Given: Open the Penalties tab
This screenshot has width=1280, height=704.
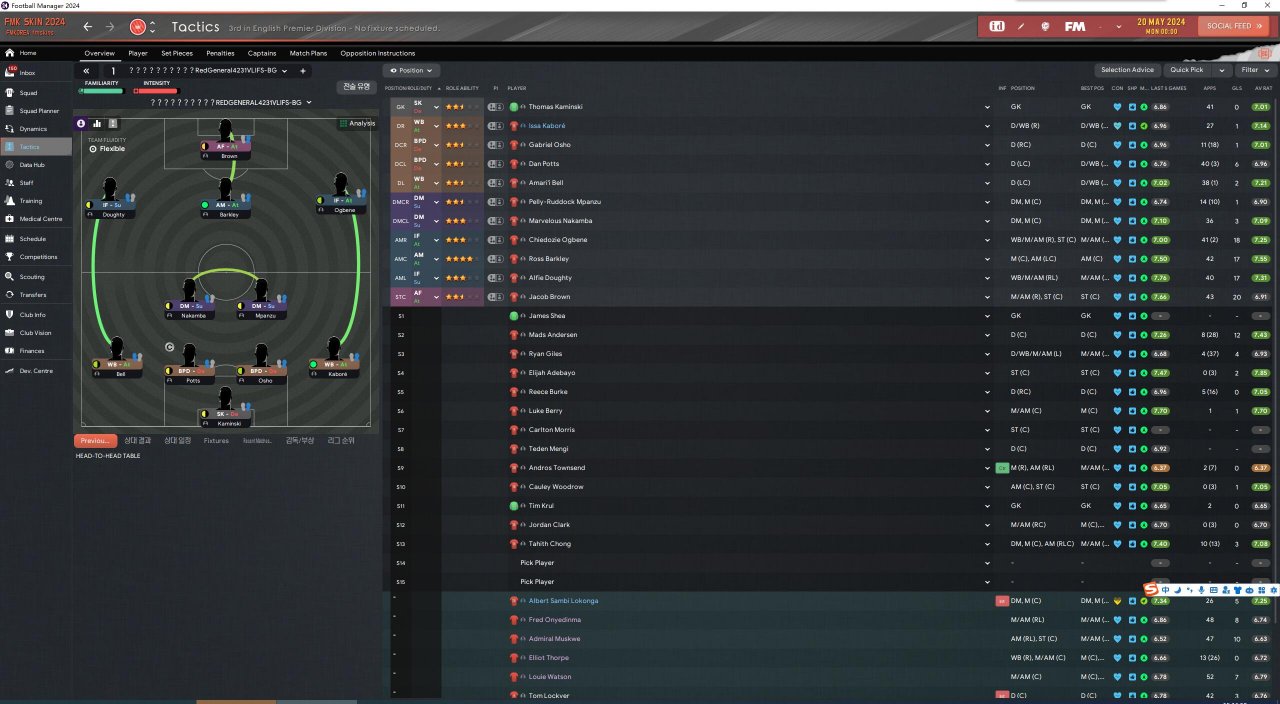Looking at the screenshot, I should click(220, 53).
